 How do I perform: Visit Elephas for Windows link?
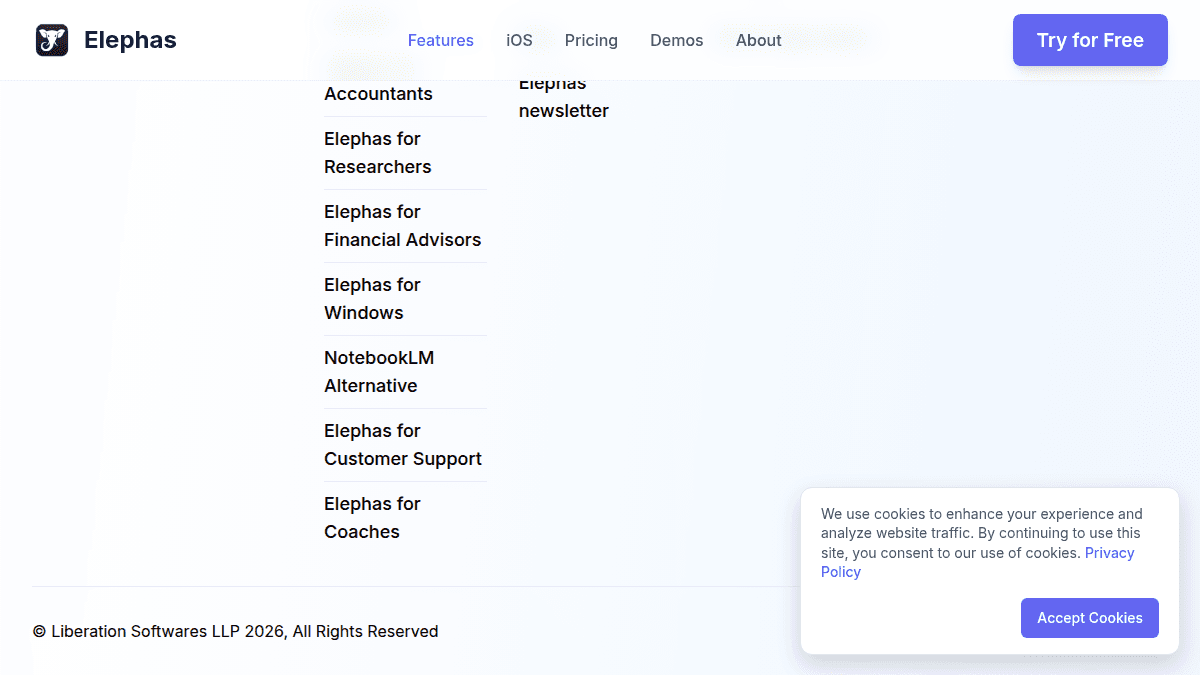372,299
